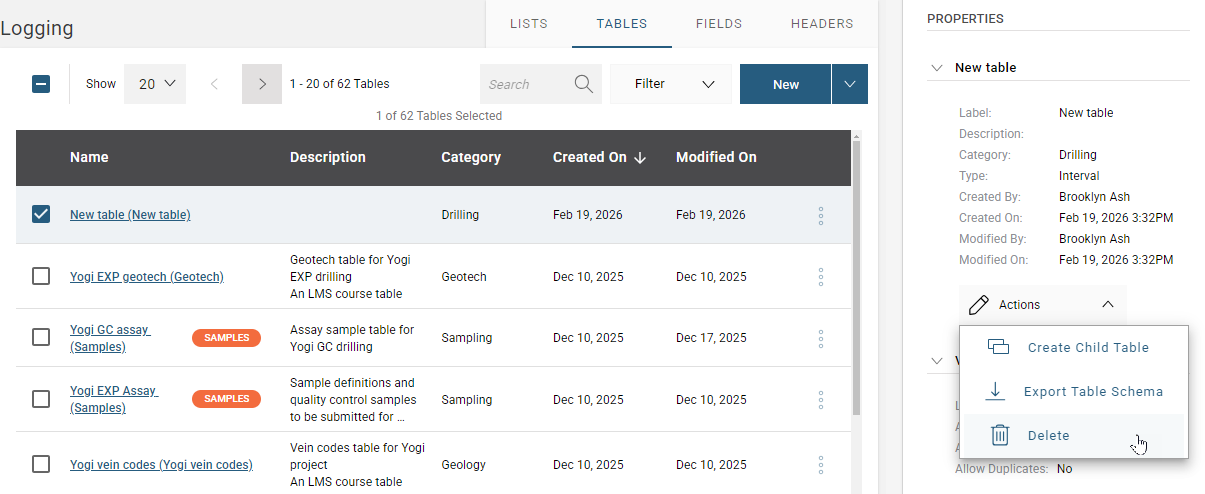Image resolution: width=1205 pixels, height=494 pixels.
Task: Click the search magnifier icon
Action: pos(584,84)
